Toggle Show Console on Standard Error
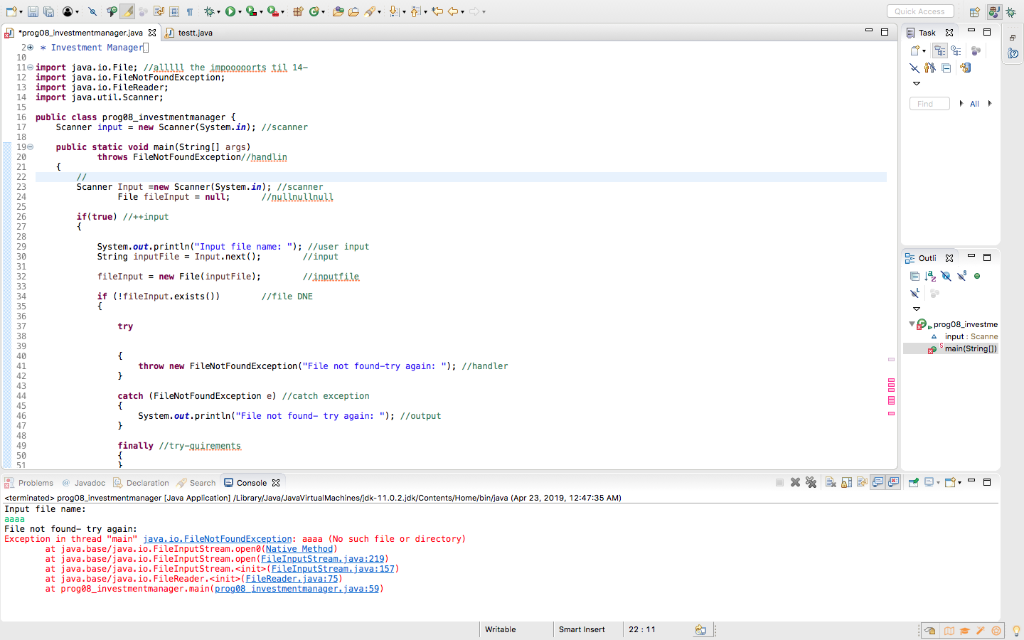This screenshot has width=1024, height=640. coord(893,482)
